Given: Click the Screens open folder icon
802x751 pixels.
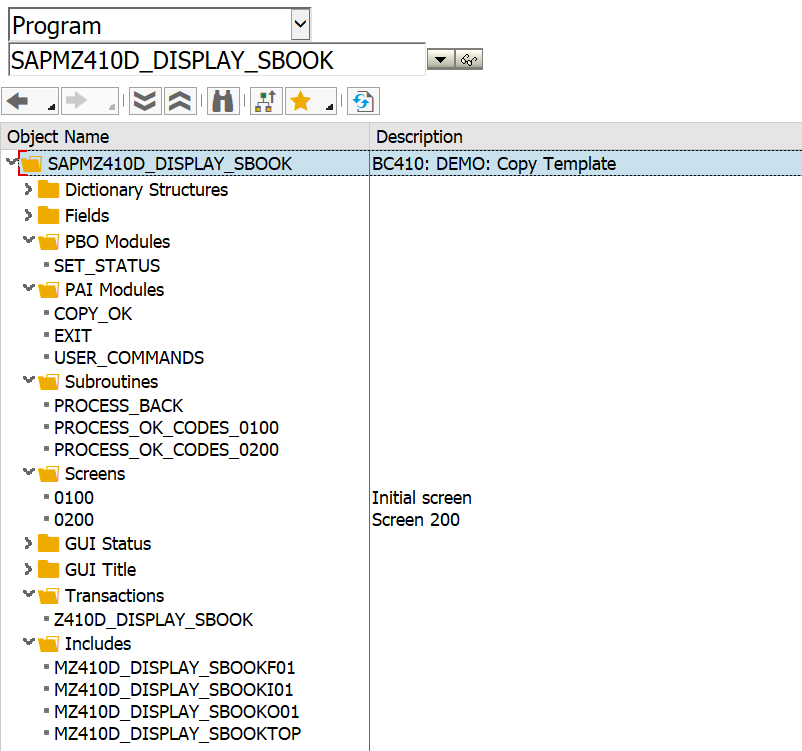Looking at the screenshot, I should (x=49, y=474).
